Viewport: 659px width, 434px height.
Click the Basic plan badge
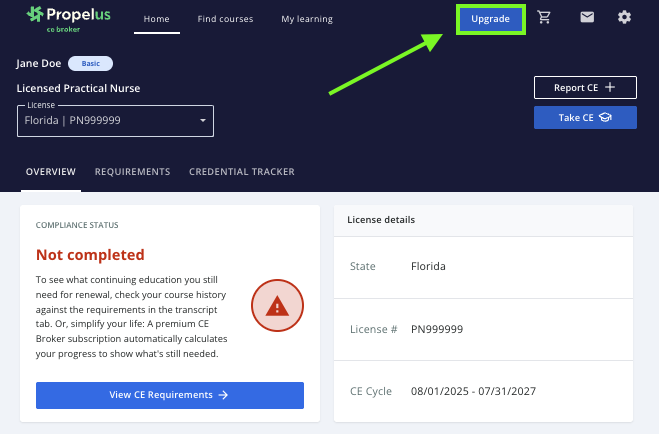tap(90, 63)
